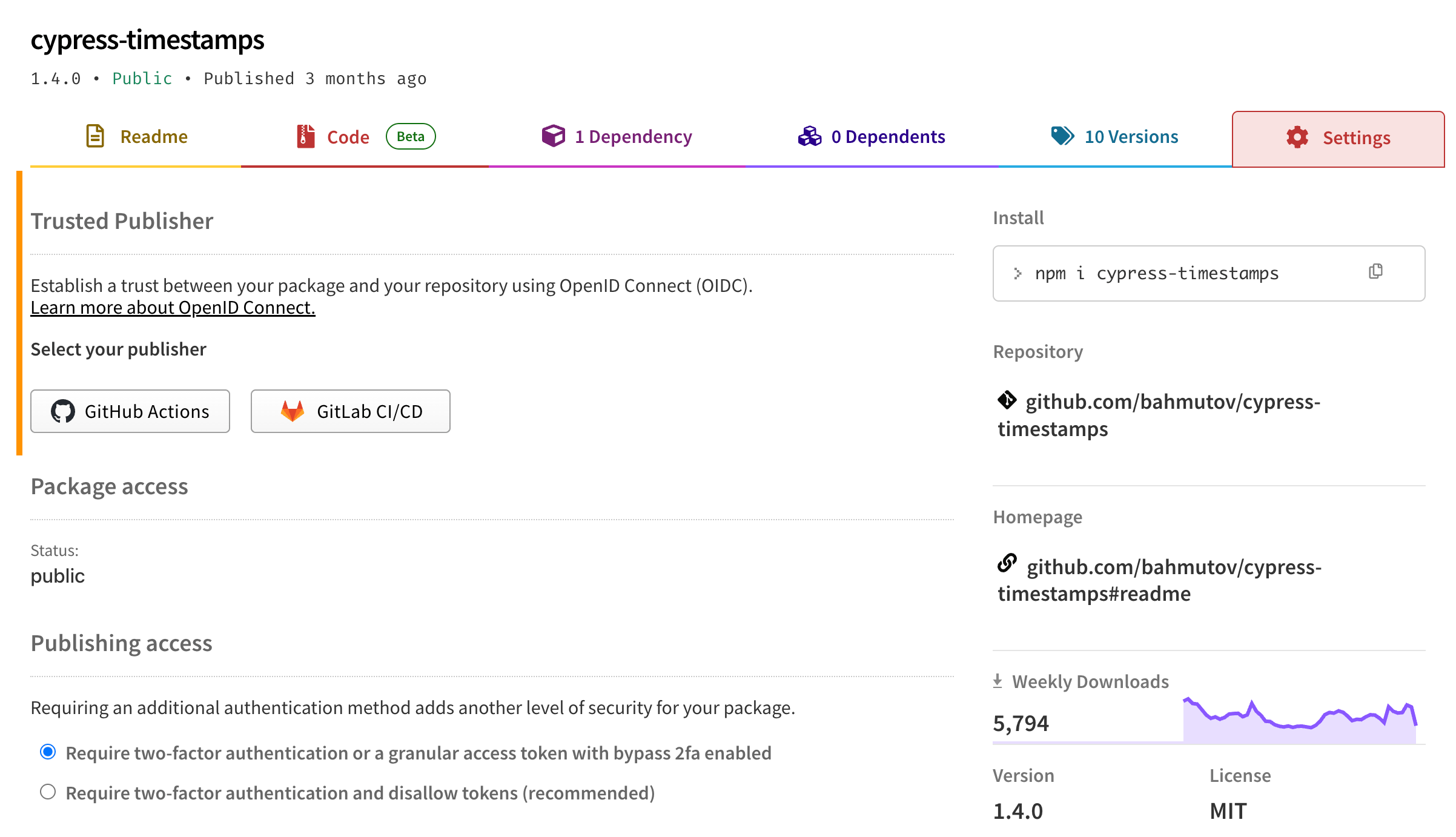Select GitHub Actions as publisher
Image resolution: width=1456 pixels, height=837 pixels.
point(130,411)
